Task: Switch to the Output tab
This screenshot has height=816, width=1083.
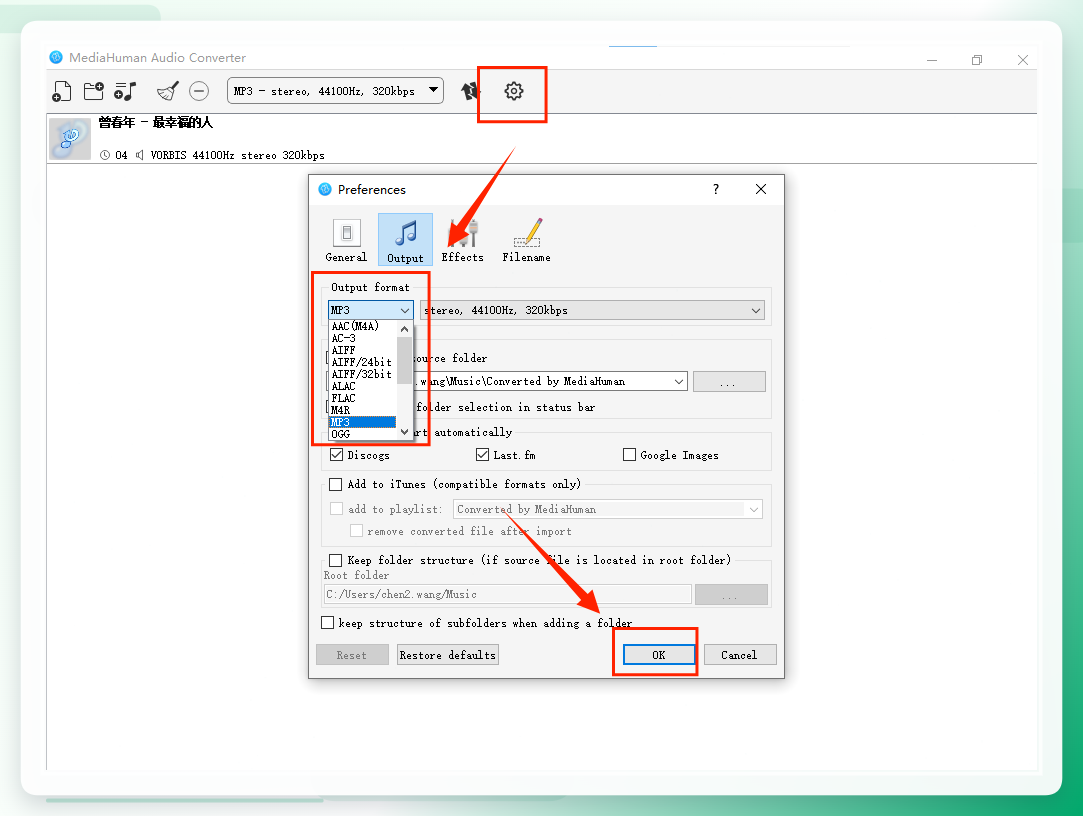Action: click(x=405, y=240)
